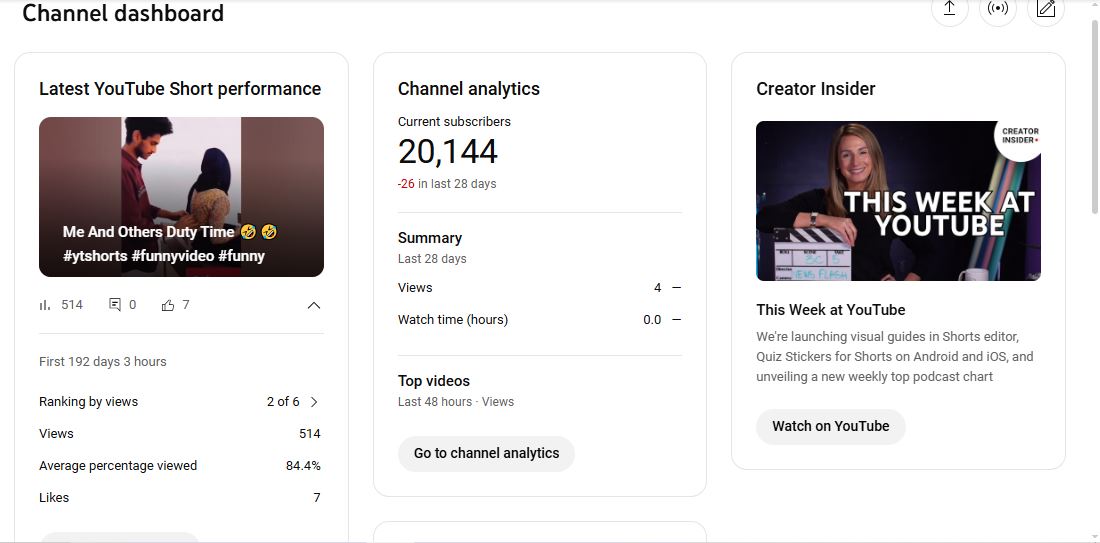Click the create post pencil icon

[x=1046, y=8]
